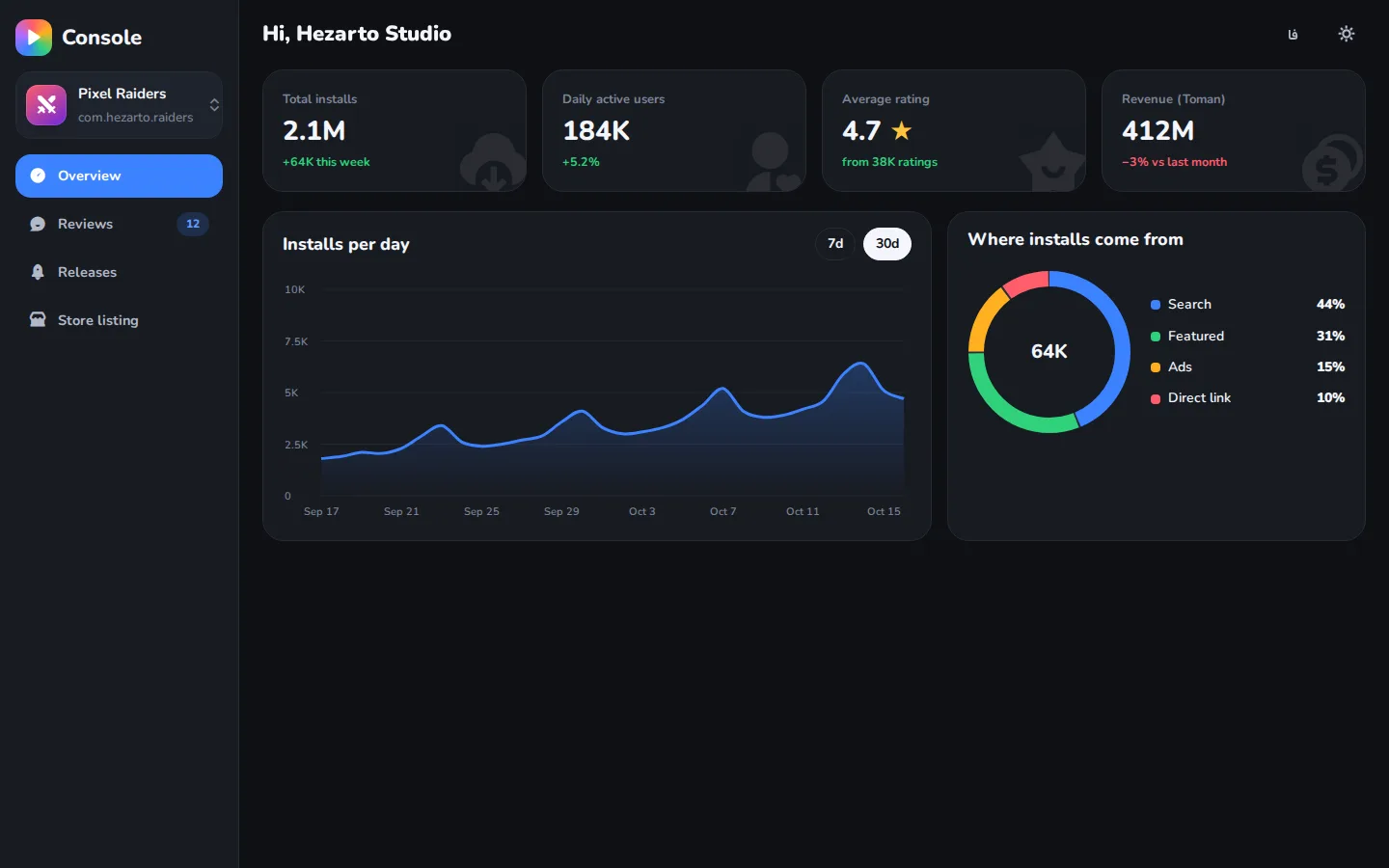Switch the chart to 7d range
This screenshot has width=1389, height=868.
835,244
